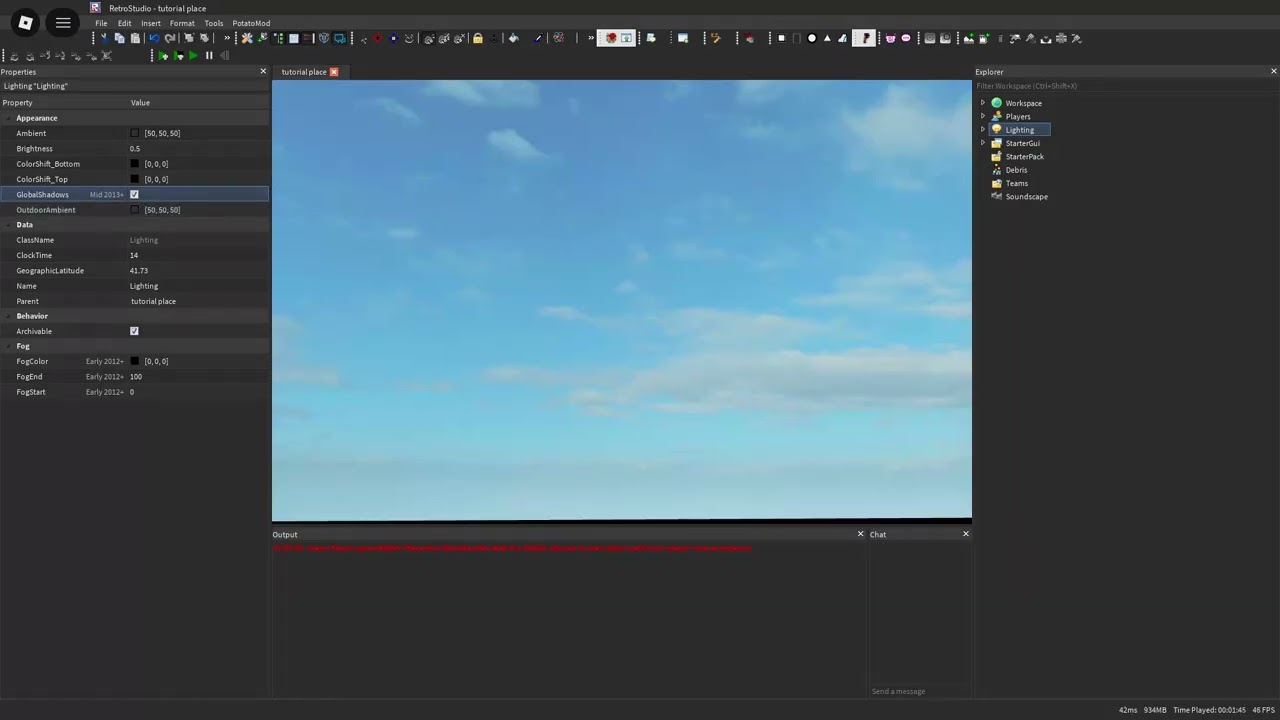Close the tutorial place tab
Screen dimensions: 1280x720
click(334, 72)
